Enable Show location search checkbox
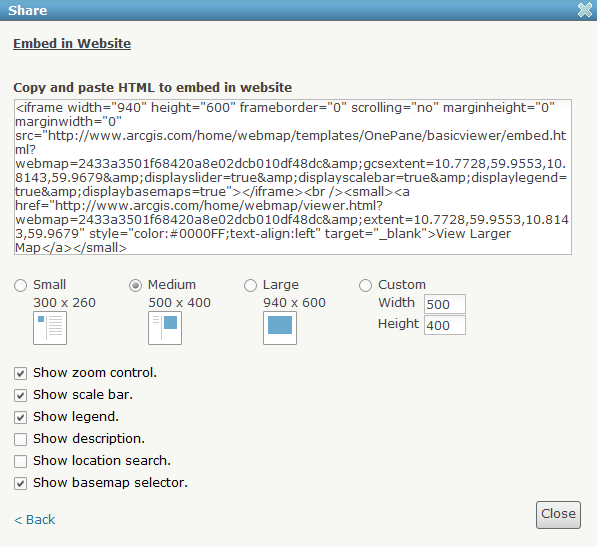Screen dimensions: 597x547 point(21,461)
